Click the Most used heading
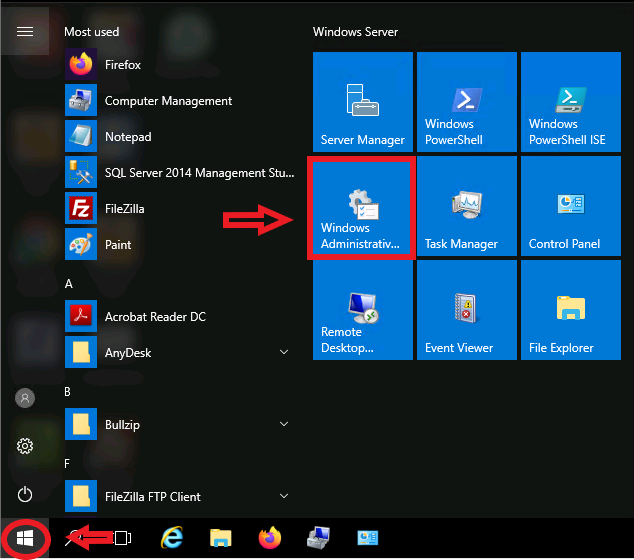The image size is (634, 560). (x=92, y=32)
